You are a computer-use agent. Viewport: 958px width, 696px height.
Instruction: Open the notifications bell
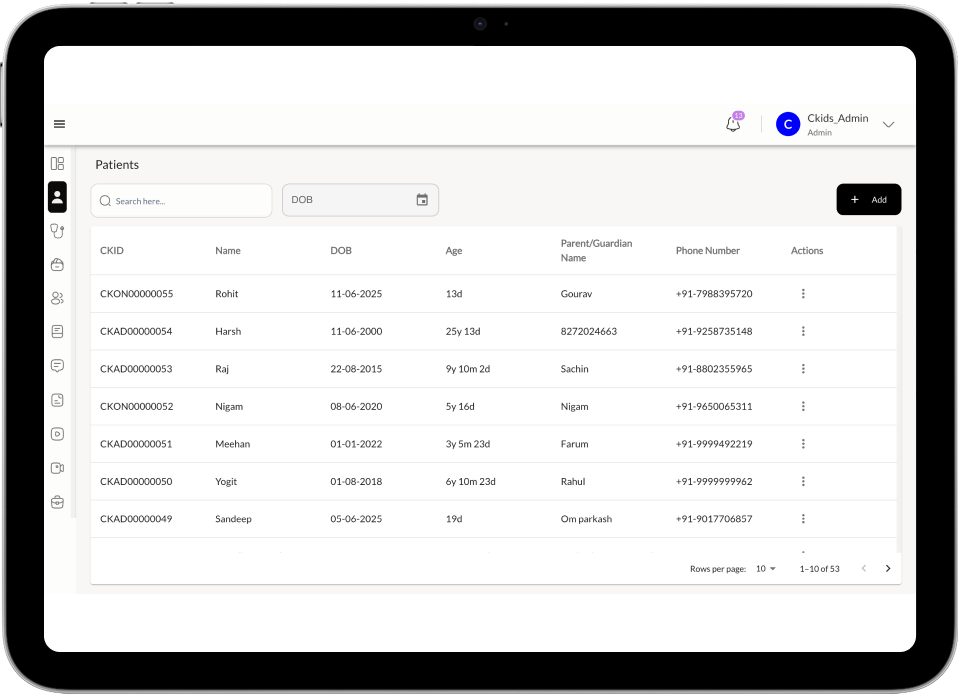tap(733, 124)
